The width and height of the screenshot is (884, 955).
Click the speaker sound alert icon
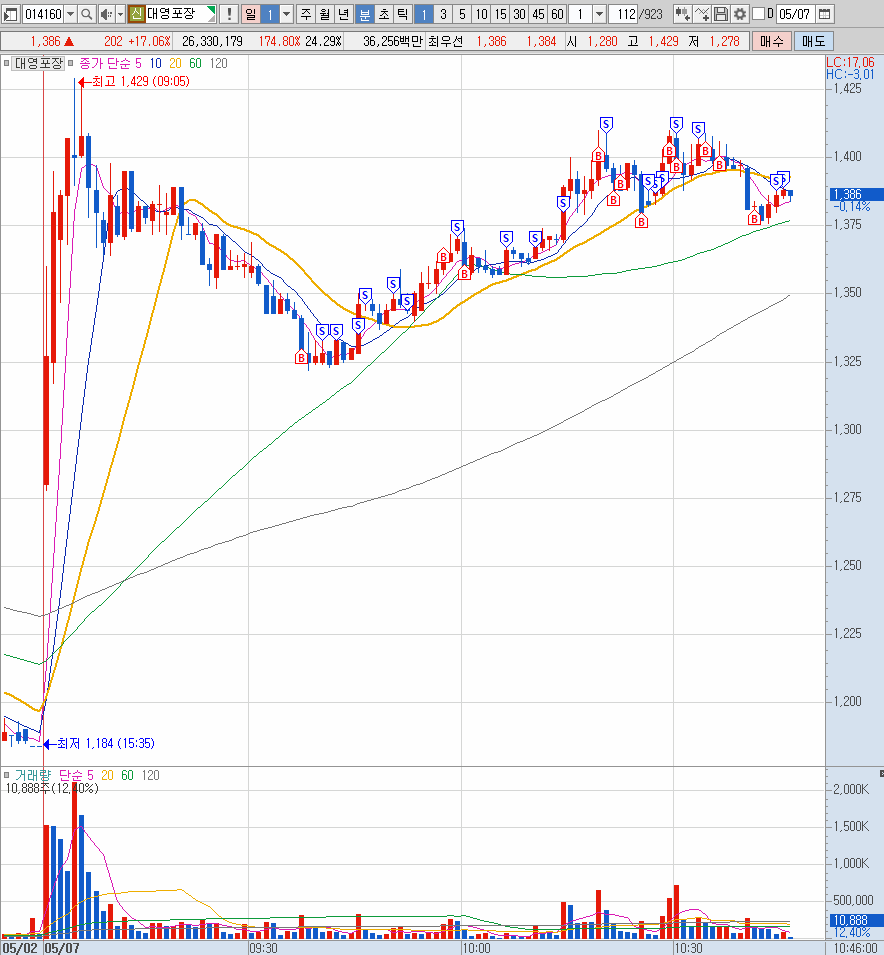point(105,14)
